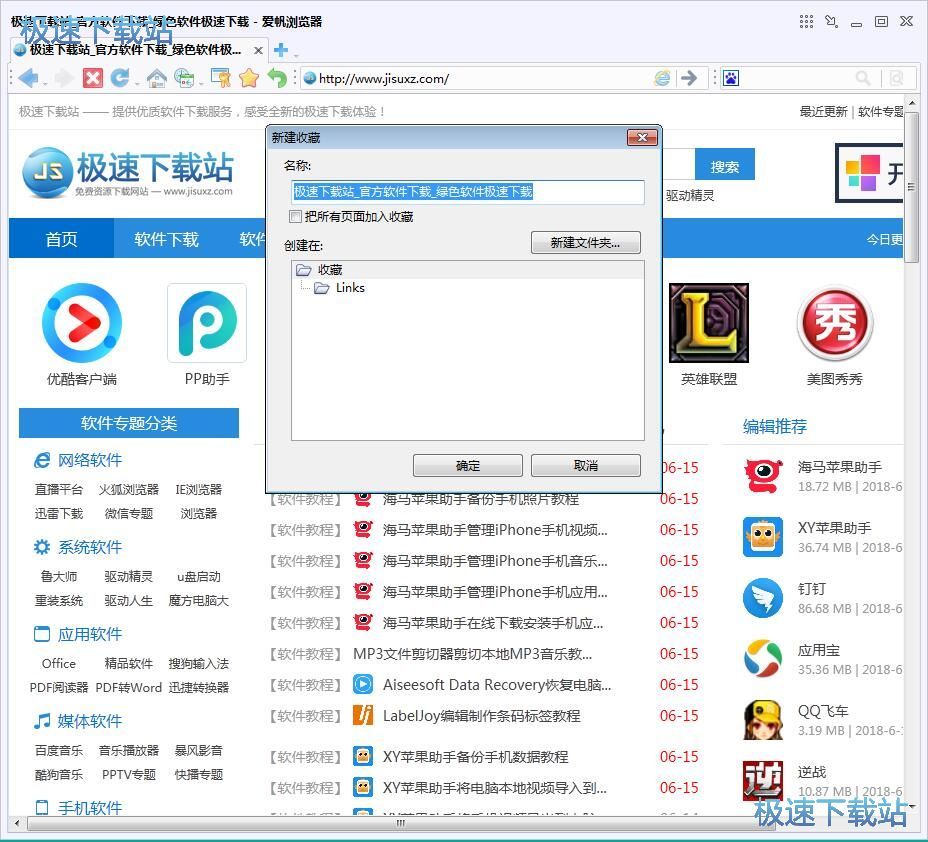Open the LabelJoy编辑制作条码标签教程 article
Viewport: 928px width, 842px height.
click(481, 716)
